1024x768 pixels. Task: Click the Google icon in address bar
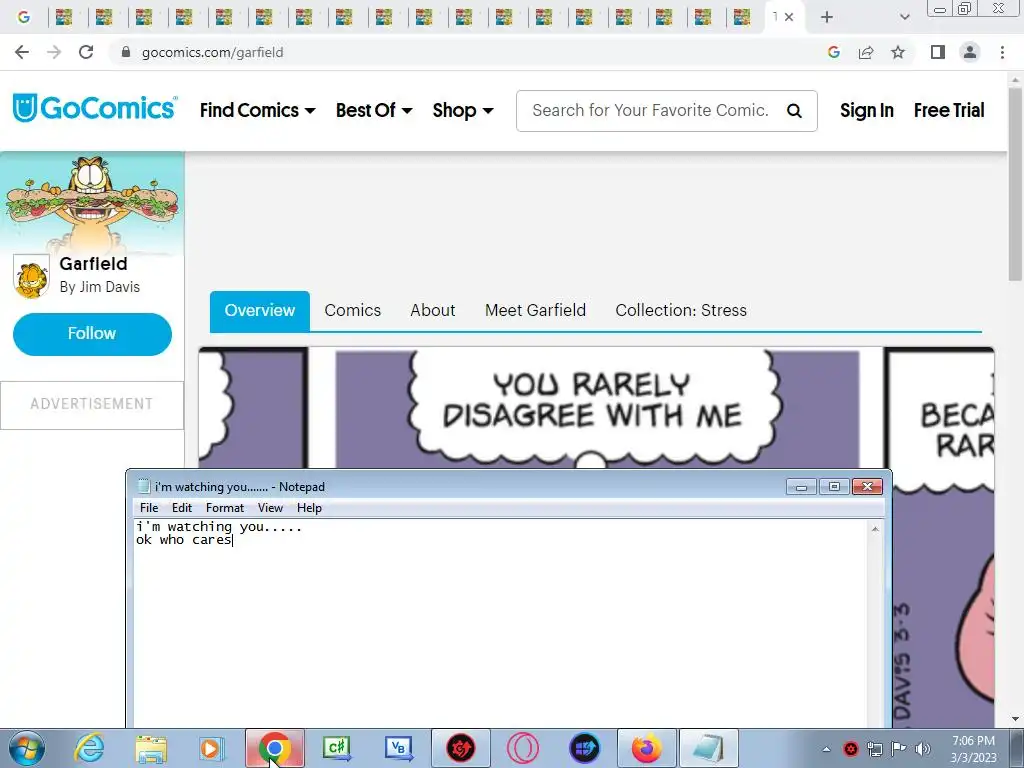[833, 52]
